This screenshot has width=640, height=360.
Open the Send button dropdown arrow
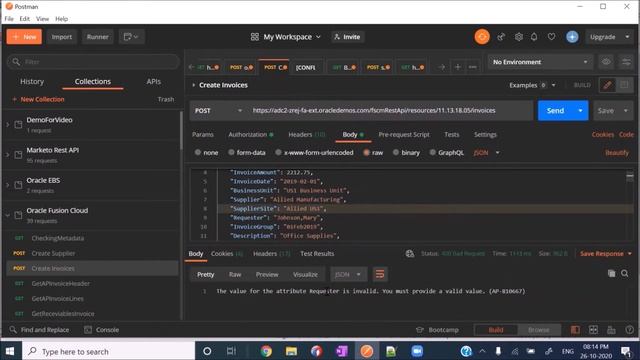pyautogui.click(x=580, y=111)
